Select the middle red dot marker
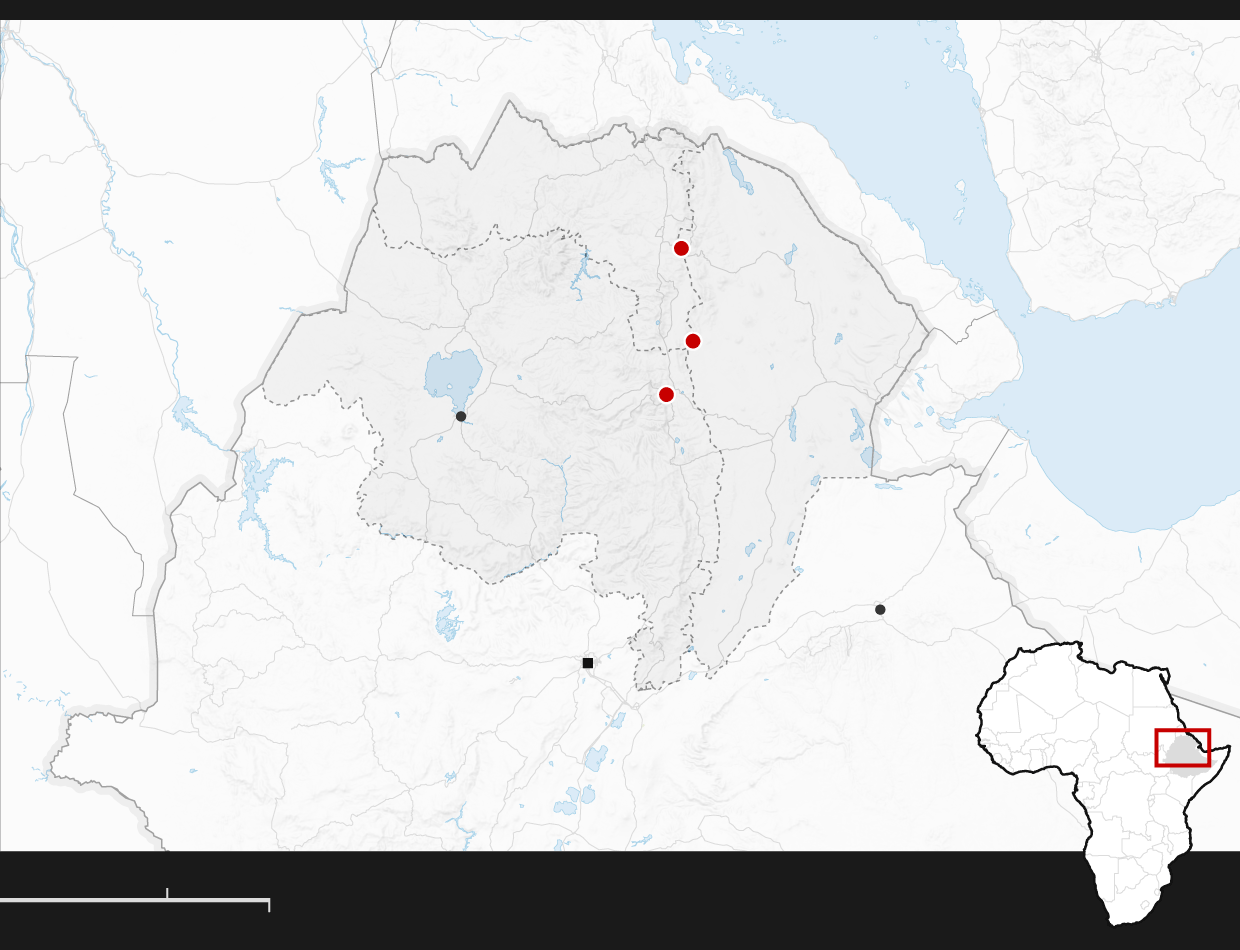 tap(693, 341)
